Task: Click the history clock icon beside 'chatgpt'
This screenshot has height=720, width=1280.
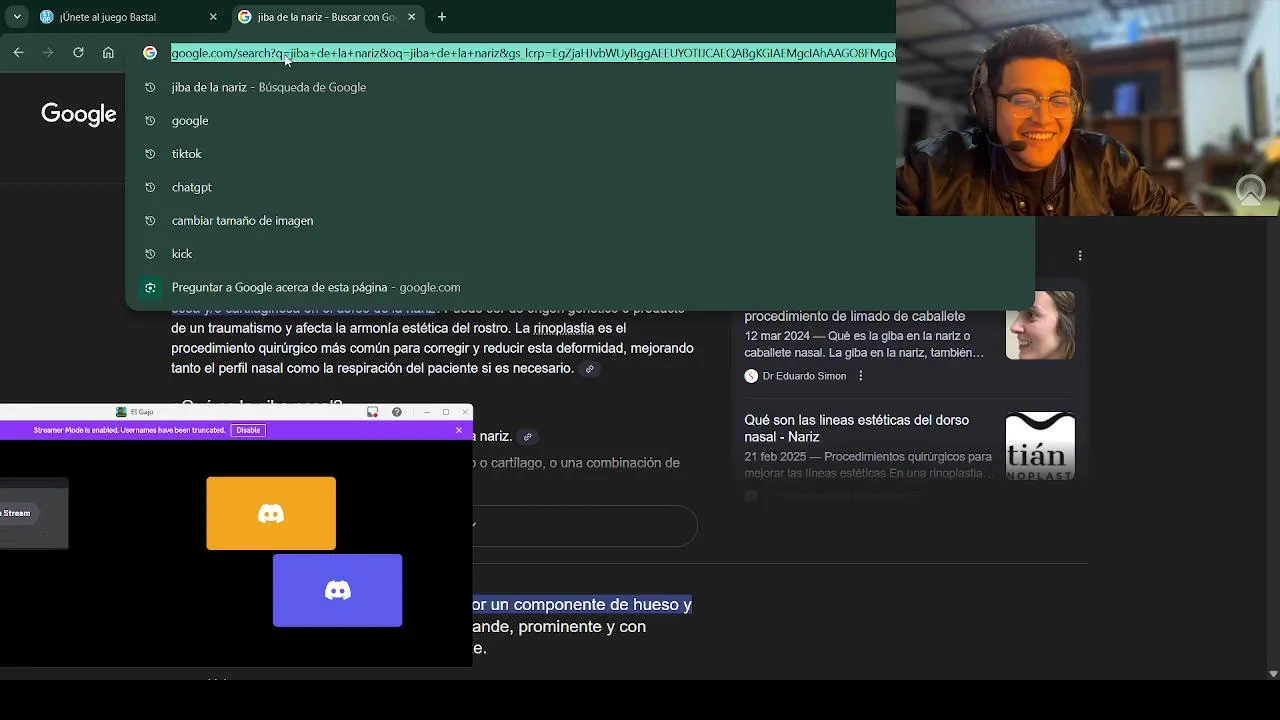Action: 150,187
